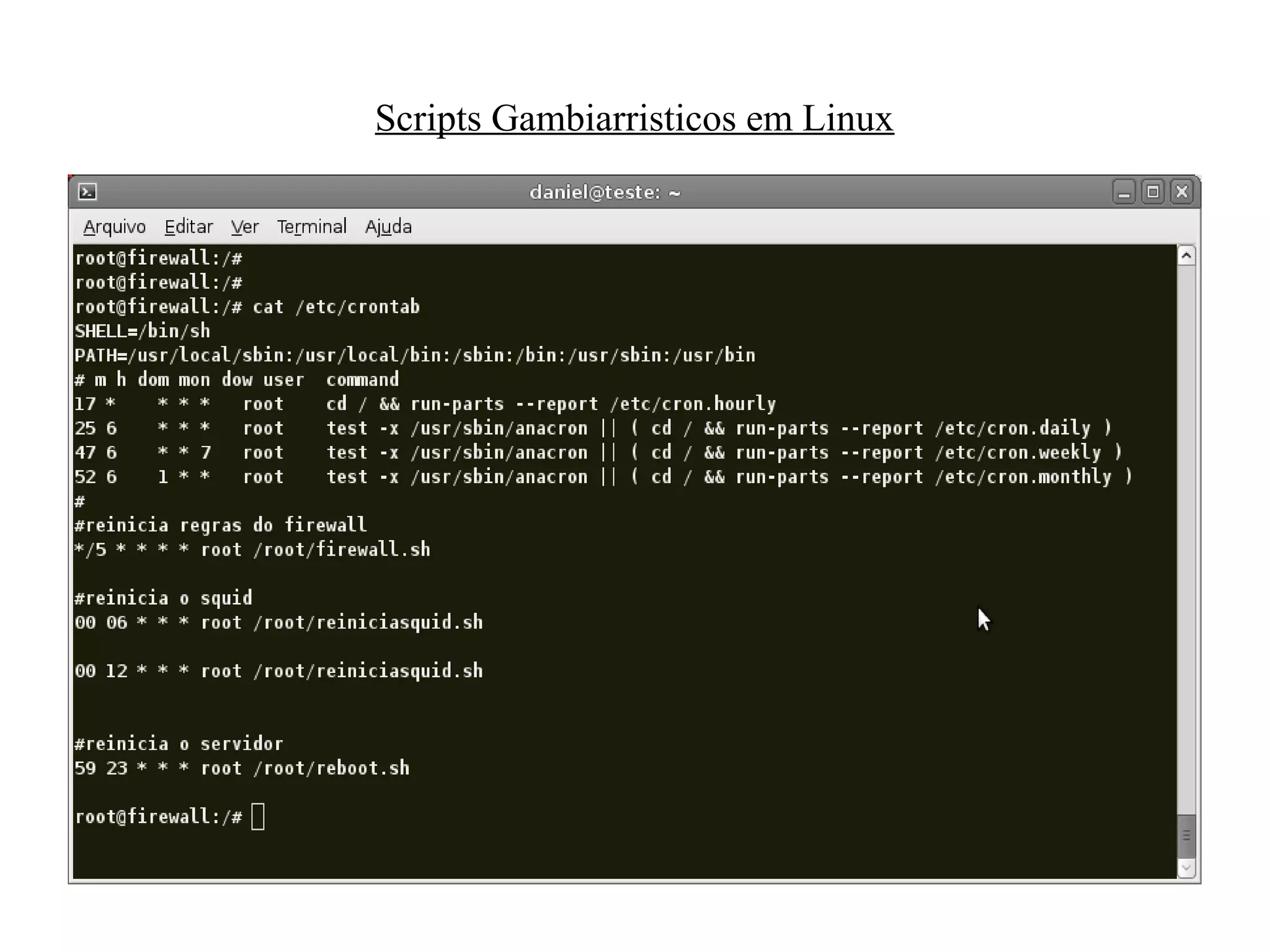Screen dimensions: 1270x952
Task: Click the scrollbar down arrow
Action: [1186, 868]
